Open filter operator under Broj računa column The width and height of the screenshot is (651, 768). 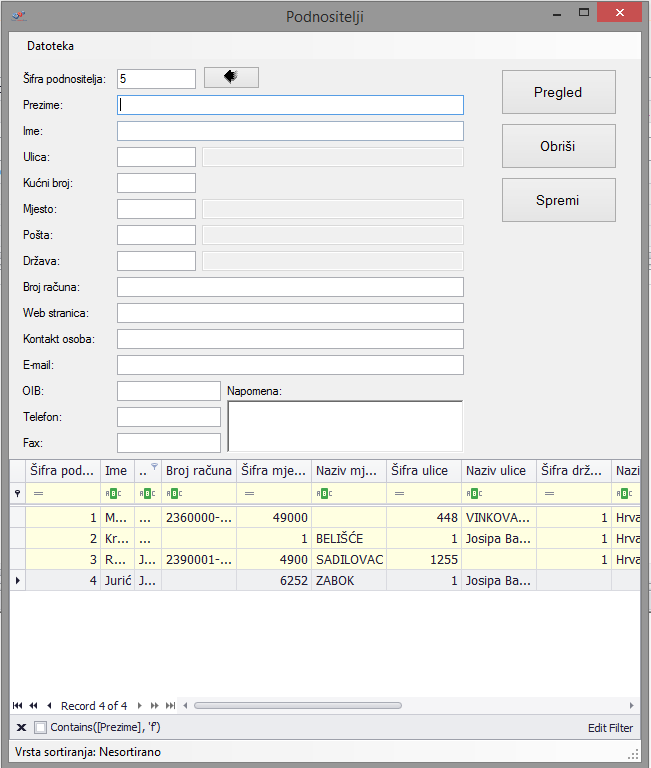[173, 494]
